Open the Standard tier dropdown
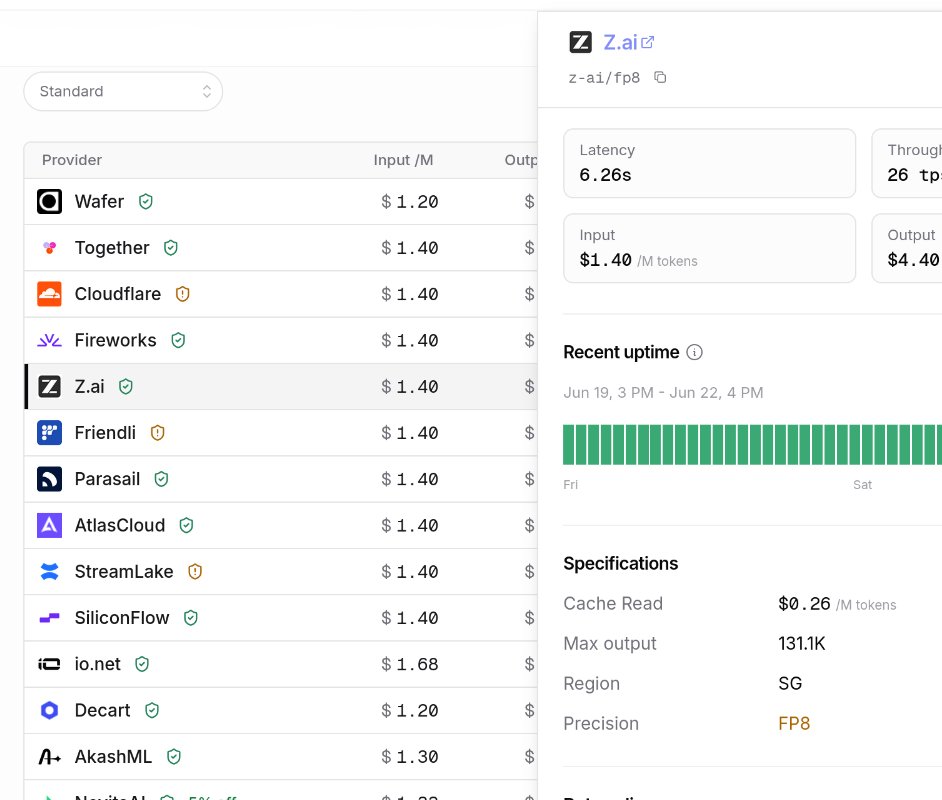This screenshot has width=942, height=800. tap(123, 91)
